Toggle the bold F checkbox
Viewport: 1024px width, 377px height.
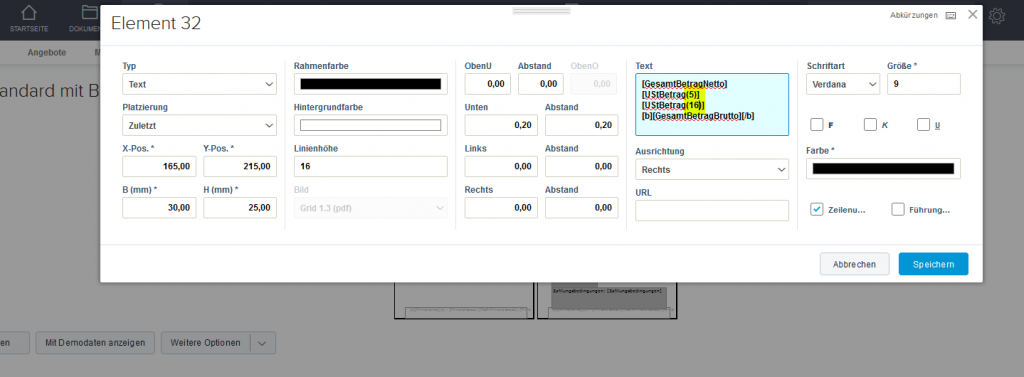[816, 125]
